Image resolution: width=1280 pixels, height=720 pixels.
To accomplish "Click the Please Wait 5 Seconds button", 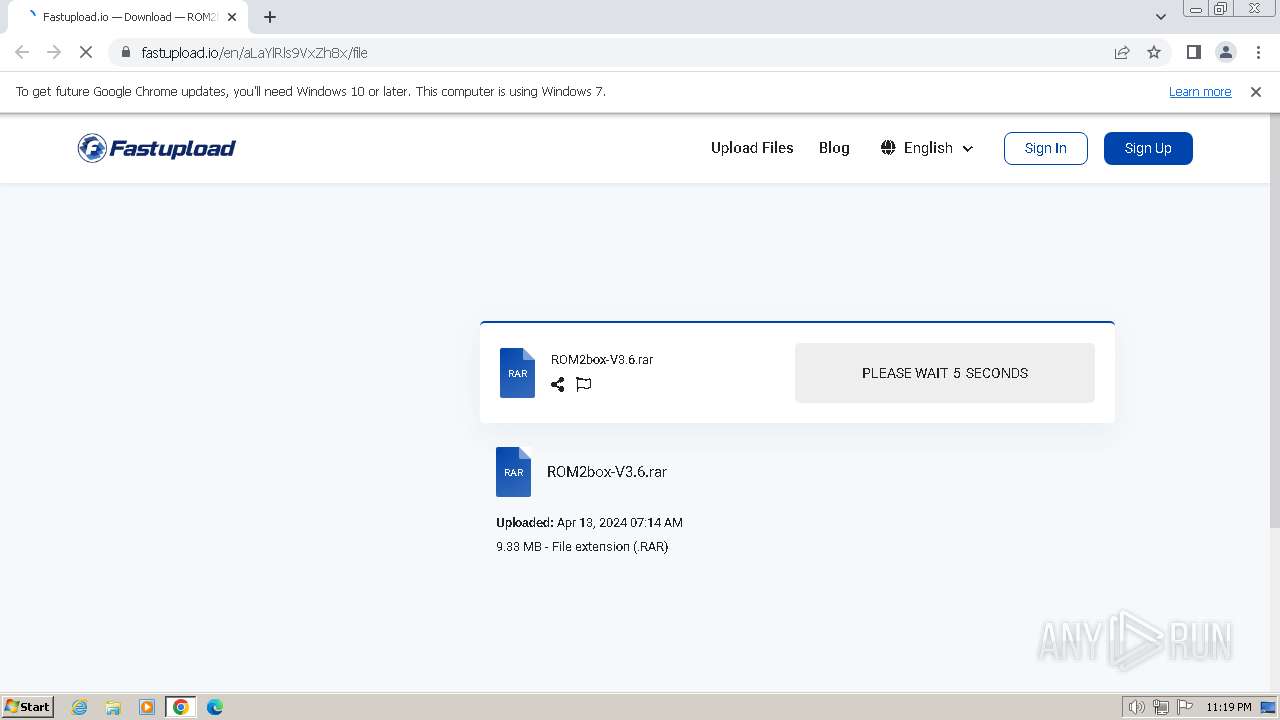I will point(945,373).
